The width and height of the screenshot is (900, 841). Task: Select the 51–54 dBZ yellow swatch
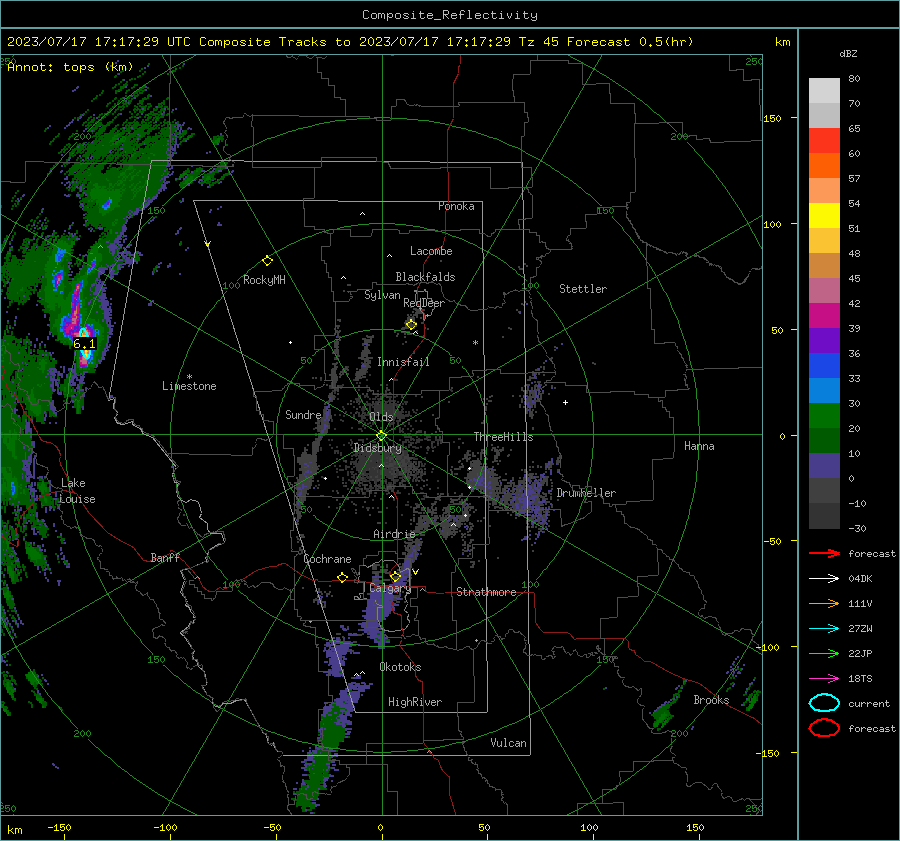point(824,216)
